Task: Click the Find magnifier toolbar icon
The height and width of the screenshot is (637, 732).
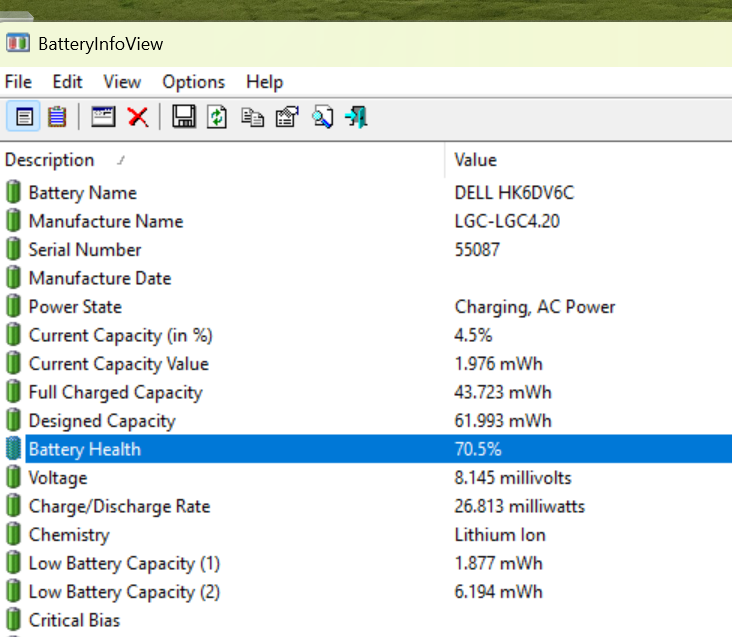Action: 323,117
